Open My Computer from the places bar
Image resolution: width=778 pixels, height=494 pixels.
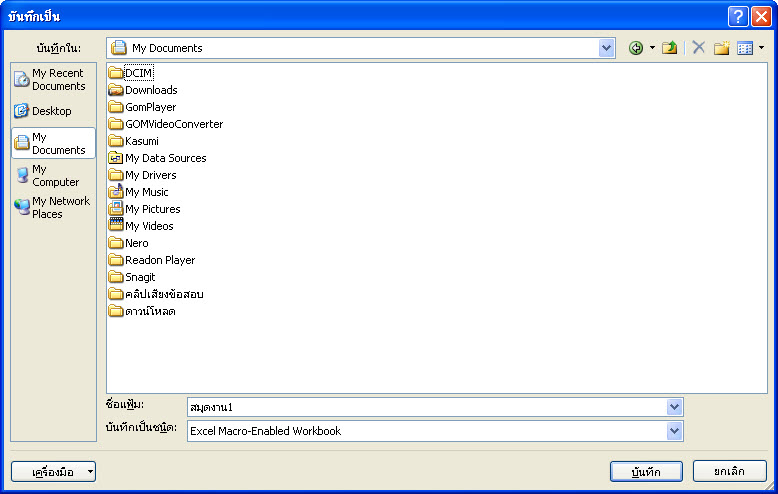53,176
